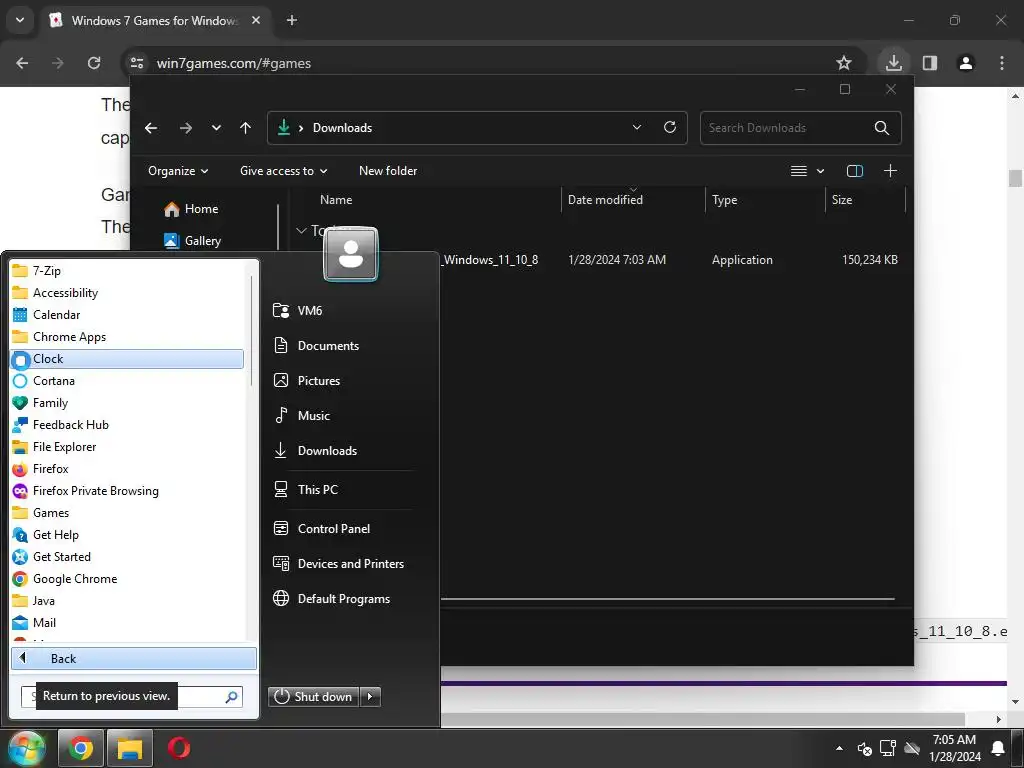Expand the Java folder

tap(127, 601)
